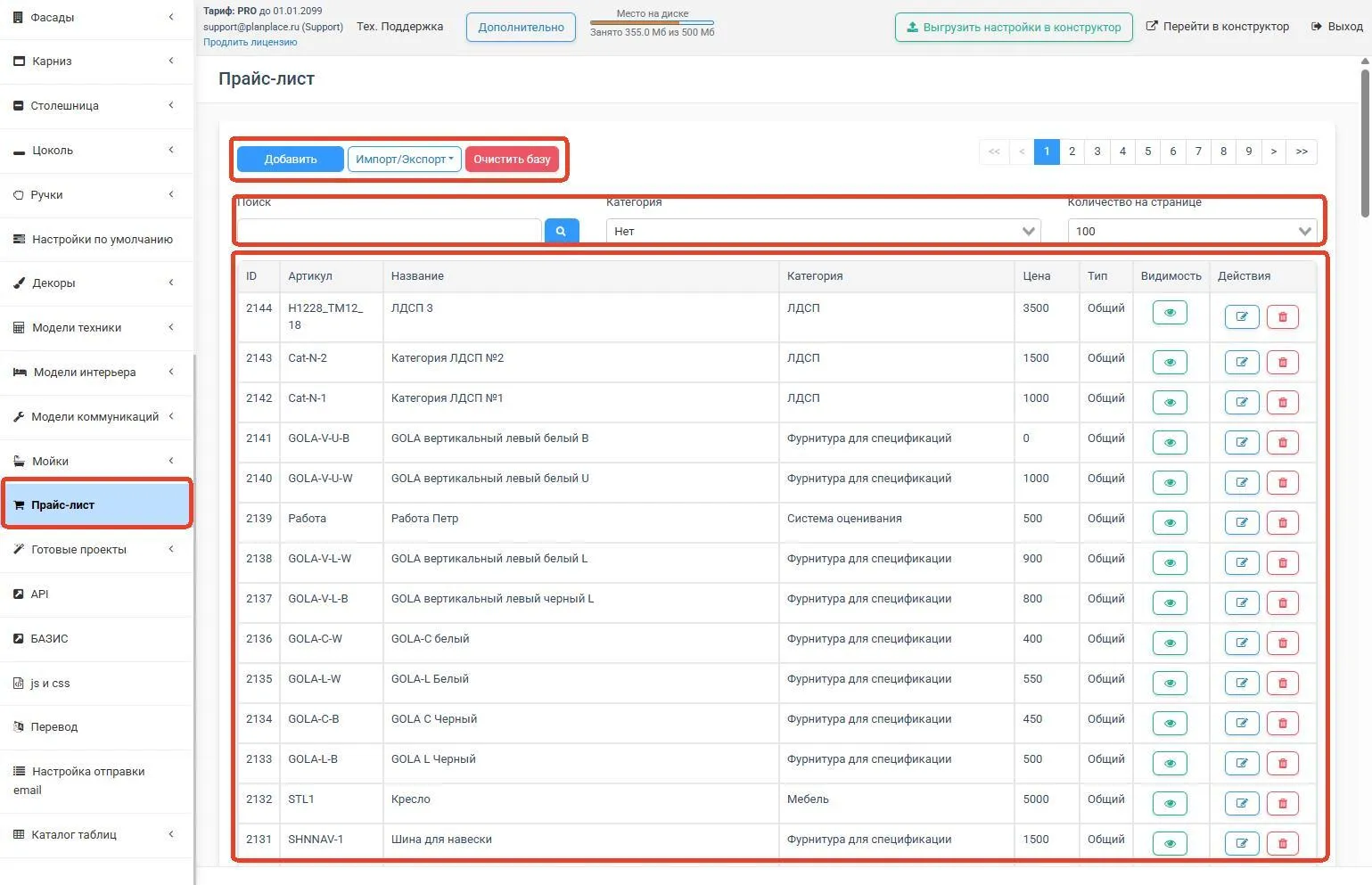Expand the Столешница sidebar section
This screenshot has width=1372, height=885.
[96, 106]
